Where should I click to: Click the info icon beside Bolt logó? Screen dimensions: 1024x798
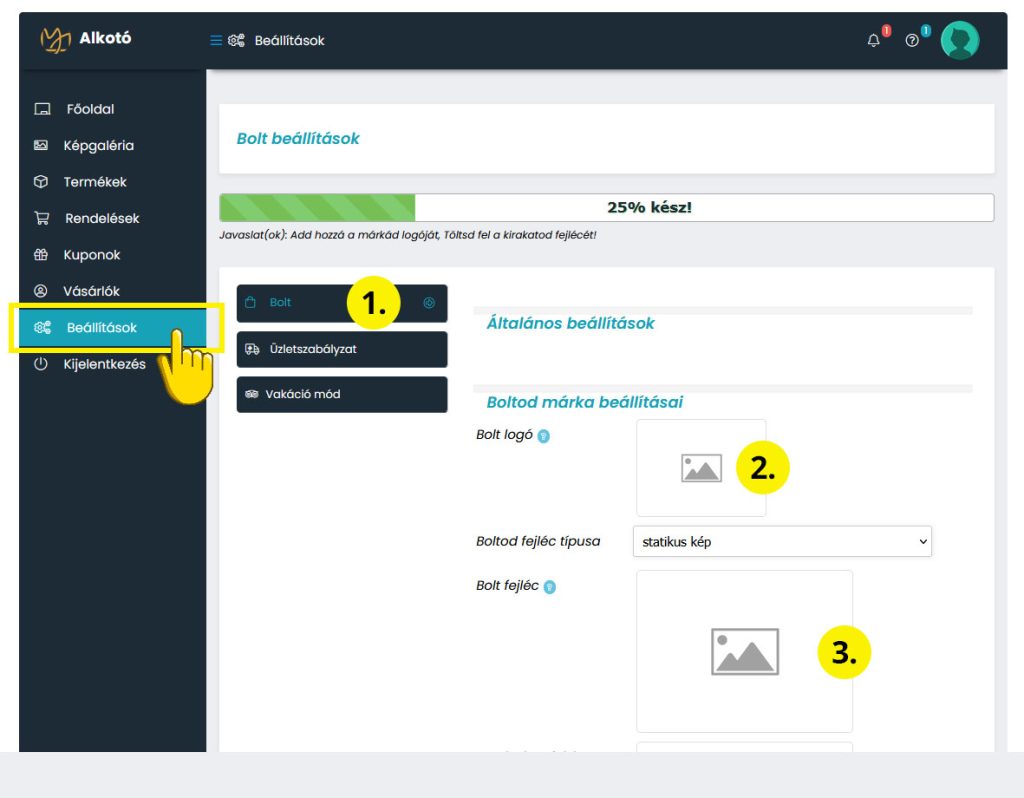[544, 436]
